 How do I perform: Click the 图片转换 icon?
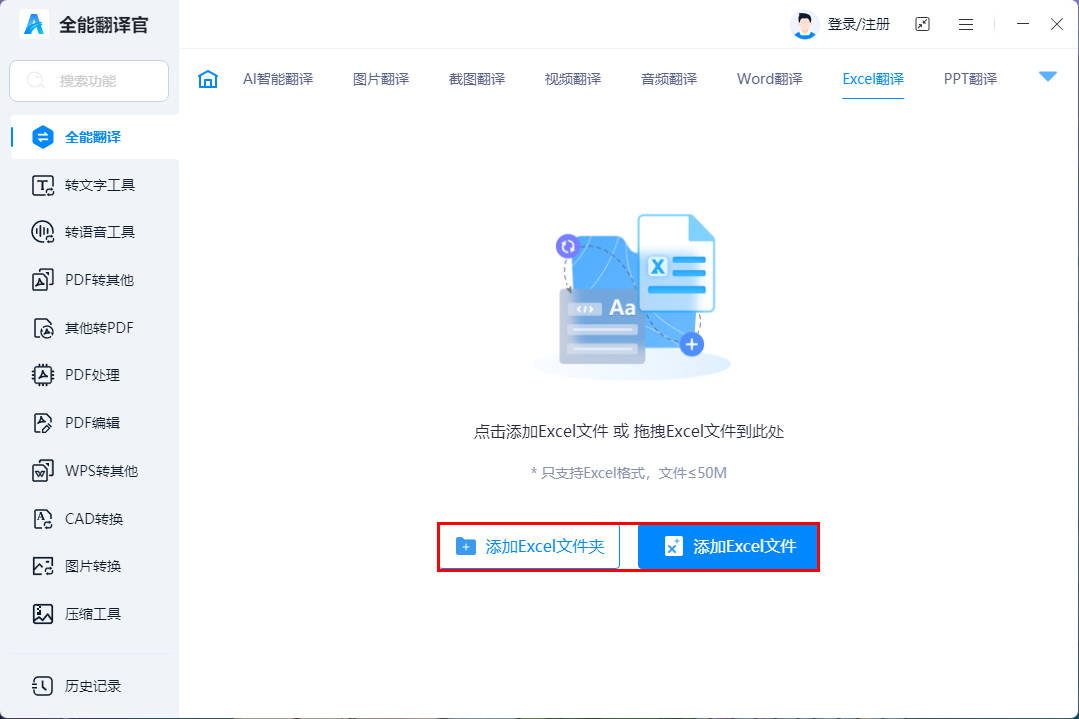click(43, 566)
